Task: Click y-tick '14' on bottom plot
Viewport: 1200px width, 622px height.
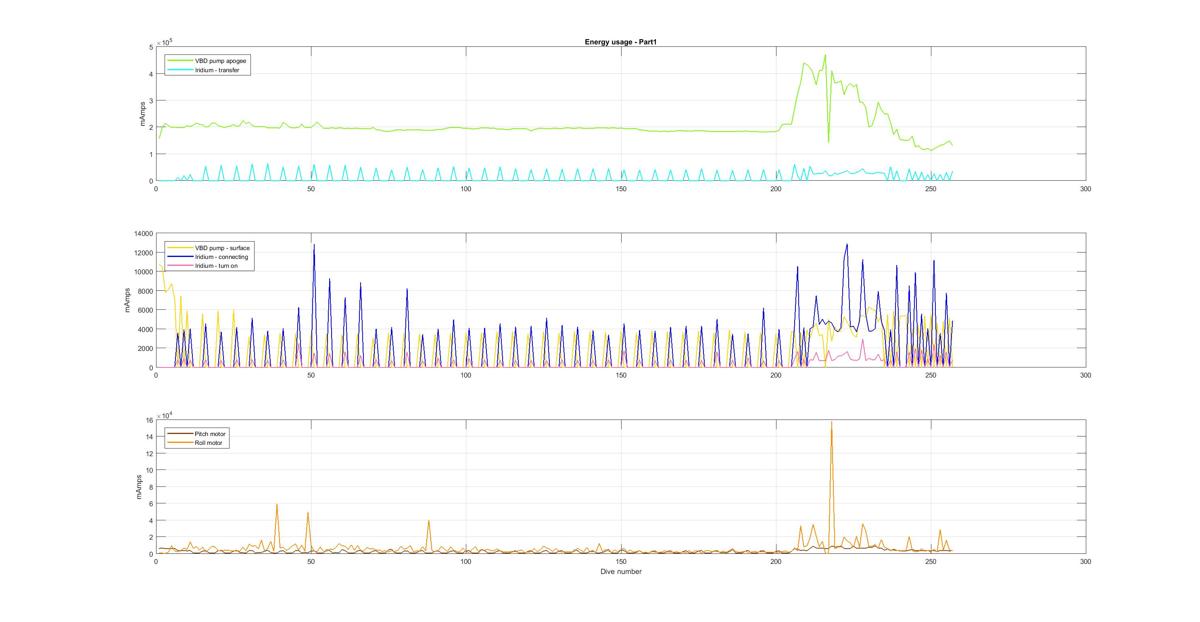Action: pyautogui.click(x=148, y=437)
